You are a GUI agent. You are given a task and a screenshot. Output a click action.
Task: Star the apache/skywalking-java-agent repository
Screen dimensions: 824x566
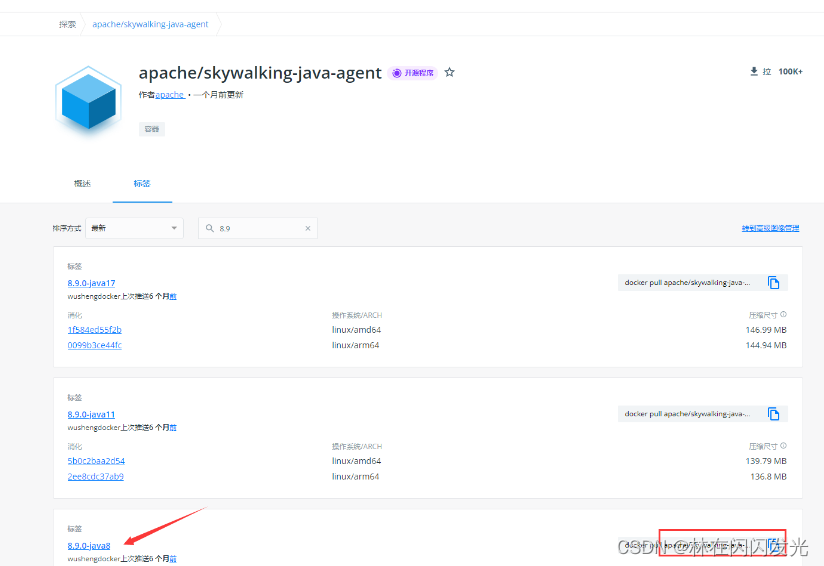point(449,72)
